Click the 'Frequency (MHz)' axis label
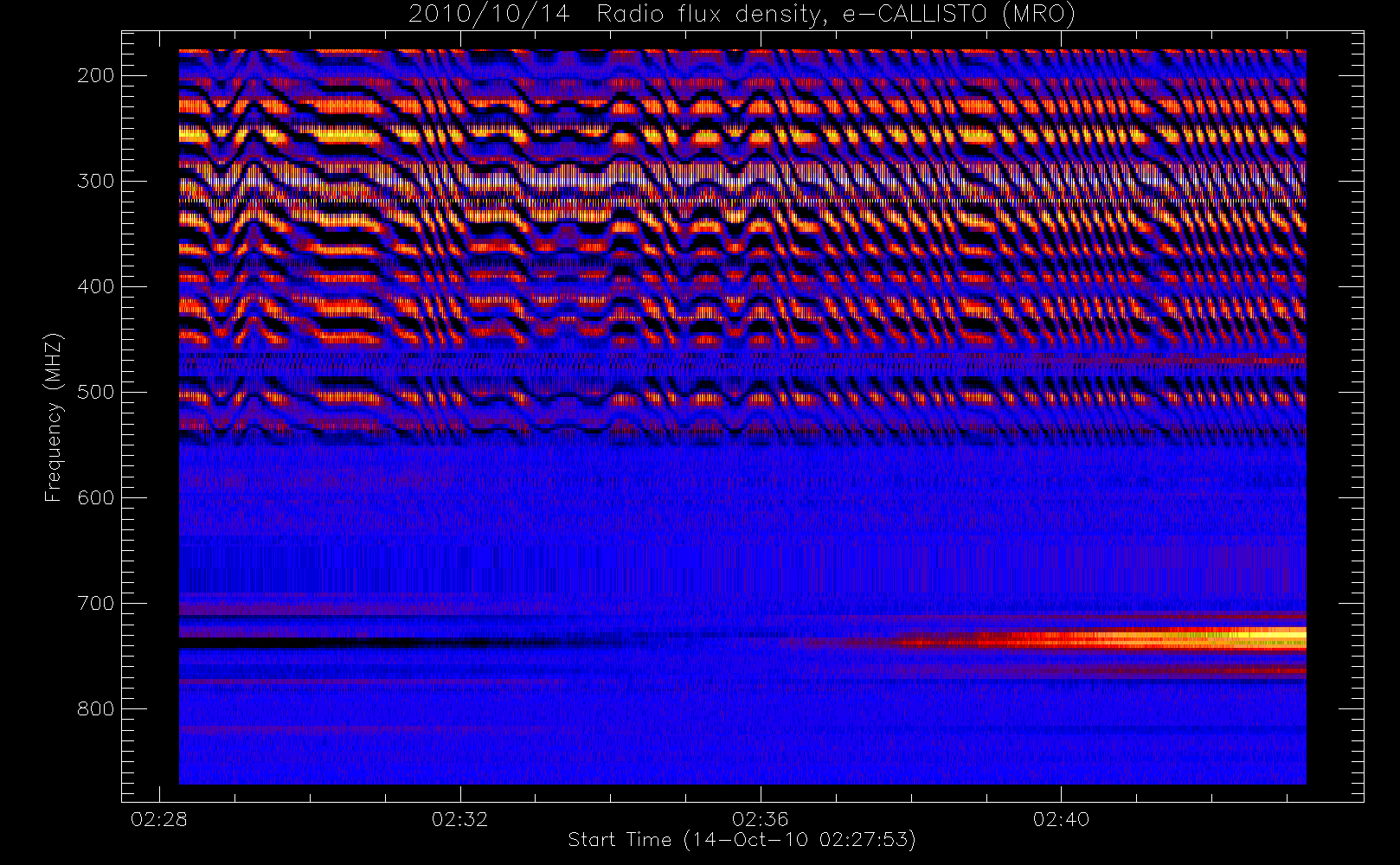1400x865 pixels. [x=54, y=417]
